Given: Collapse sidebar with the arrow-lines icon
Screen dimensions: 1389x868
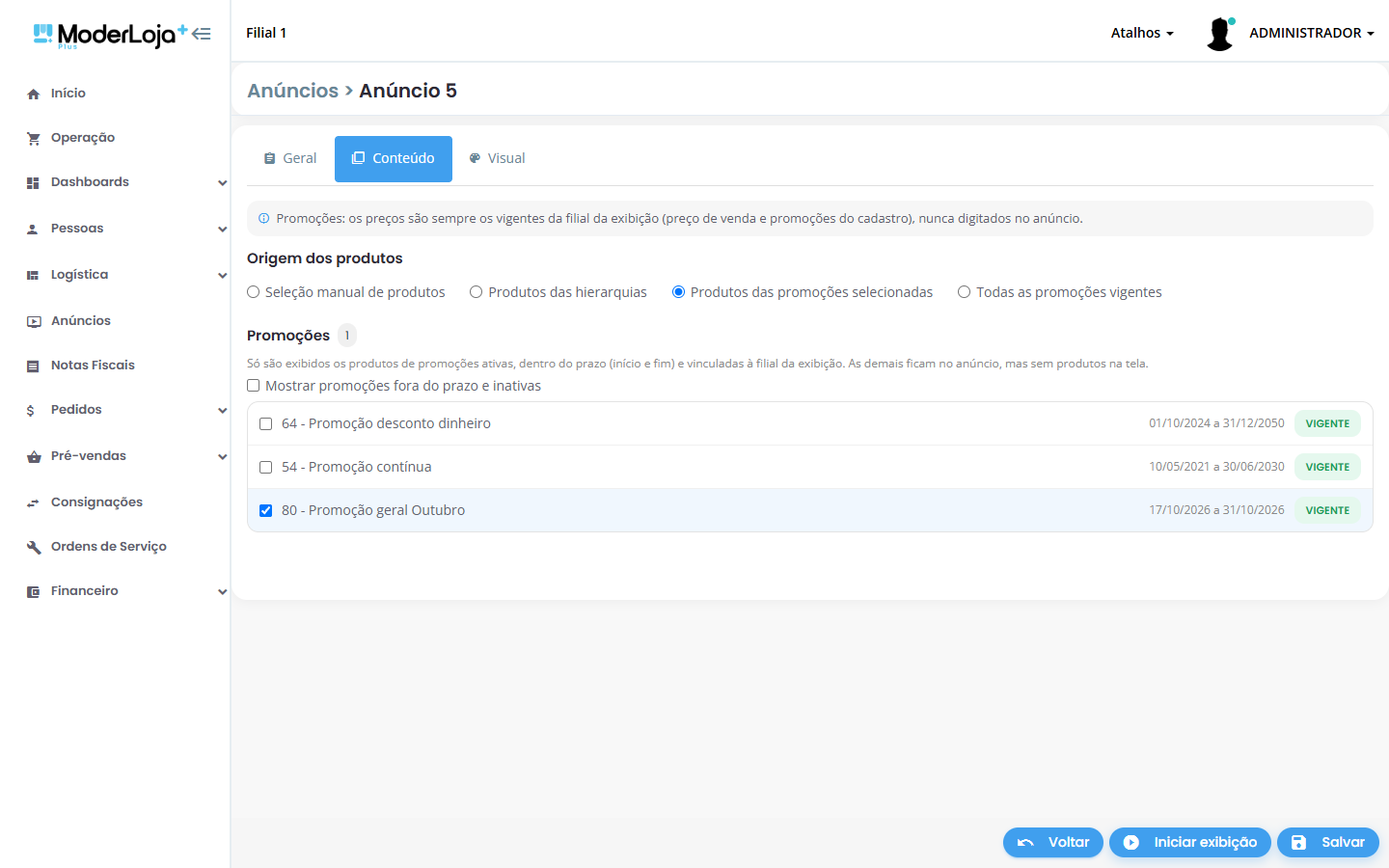Looking at the screenshot, I should coord(201,34).
